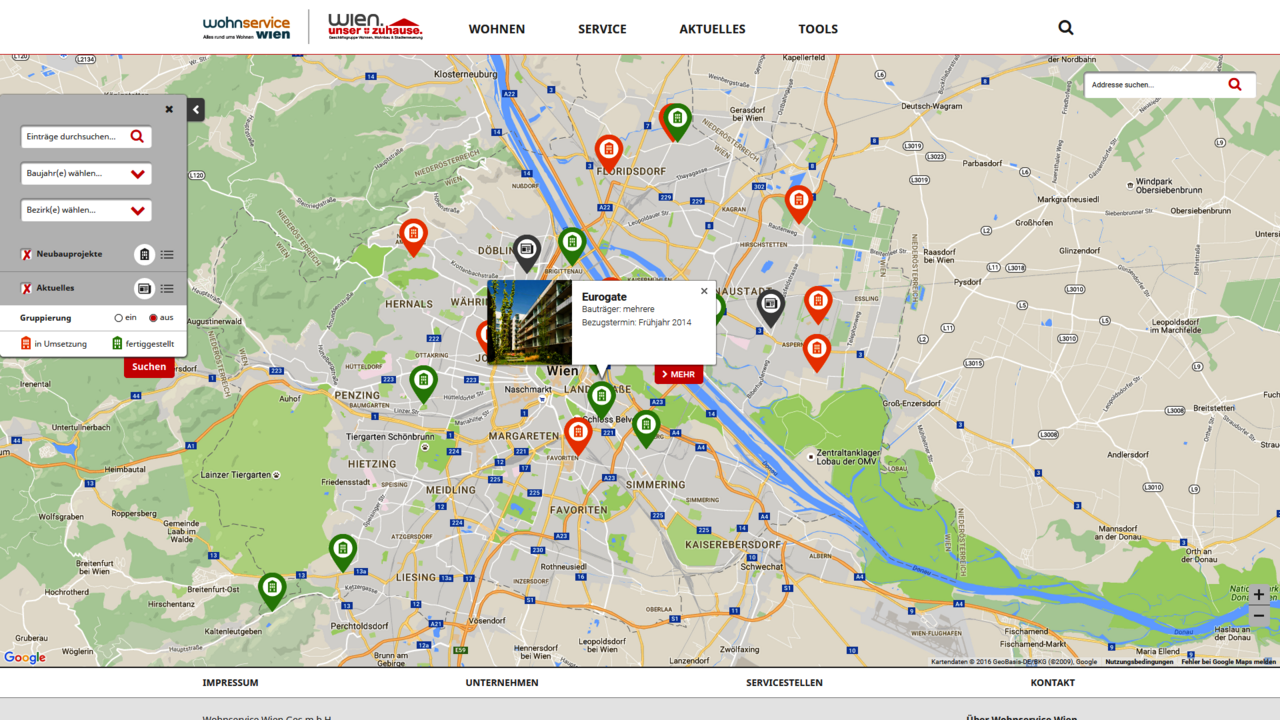Open the KONTAKT footer link

[1053, 683]
